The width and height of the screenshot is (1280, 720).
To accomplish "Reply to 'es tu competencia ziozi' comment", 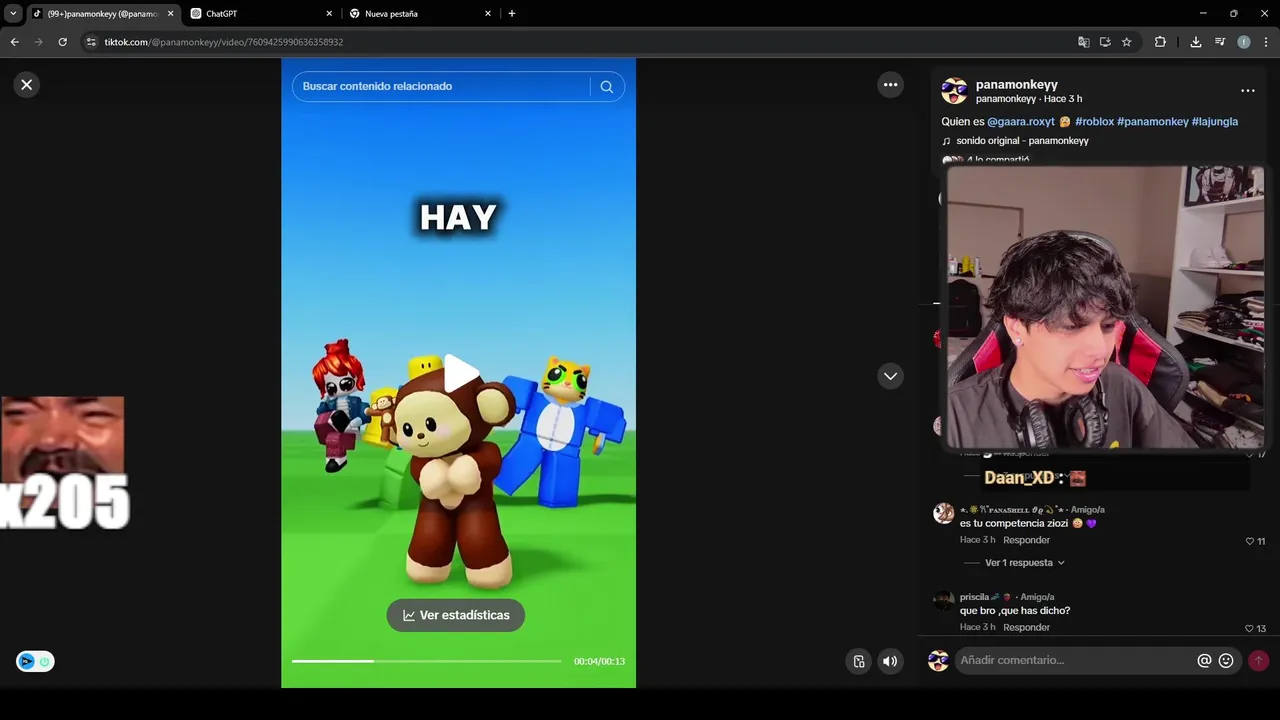I will pyautogui.click(x=1026, y=540).
